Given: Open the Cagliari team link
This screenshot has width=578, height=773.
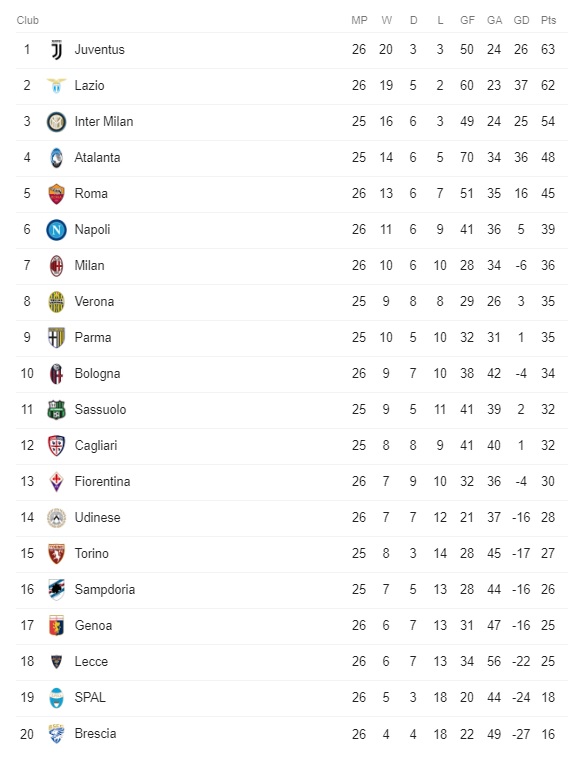Looking at the screenshot, I should point(96,446).
